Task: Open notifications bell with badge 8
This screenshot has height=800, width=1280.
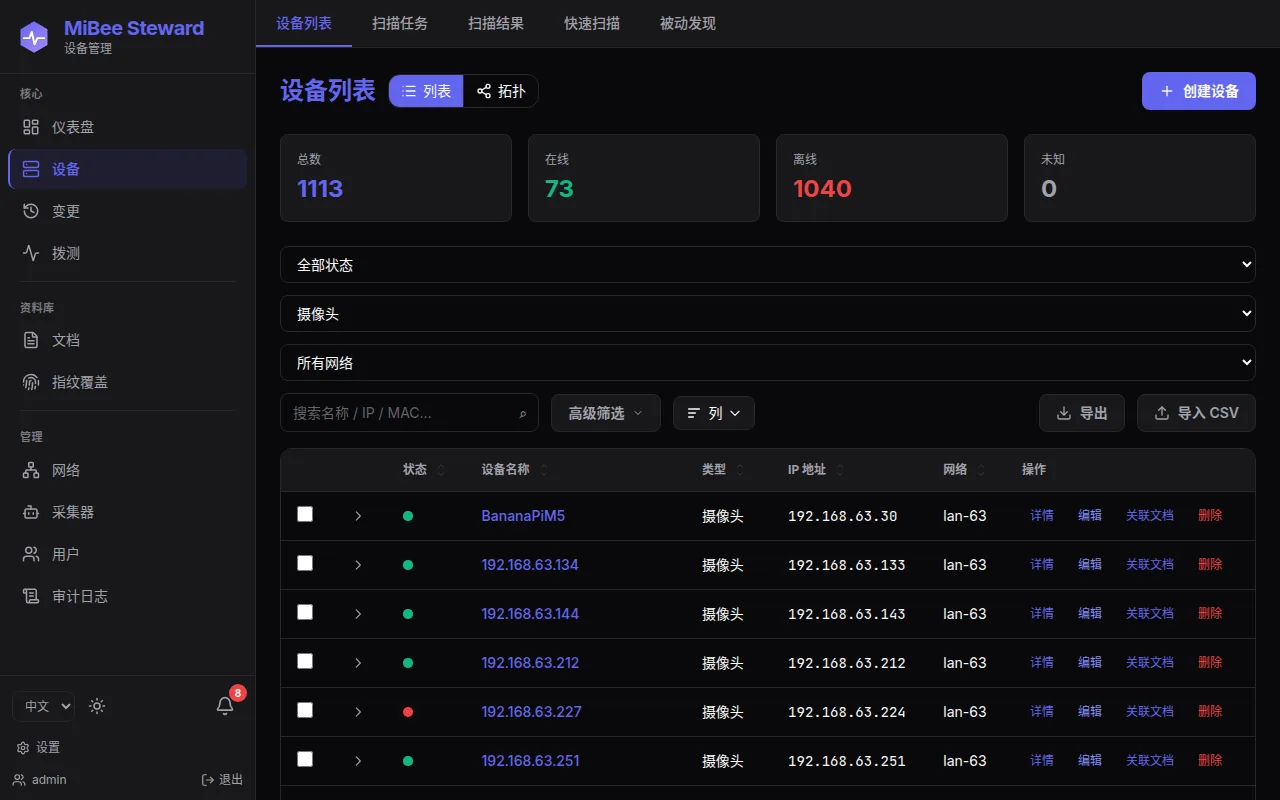Action: 225,706
